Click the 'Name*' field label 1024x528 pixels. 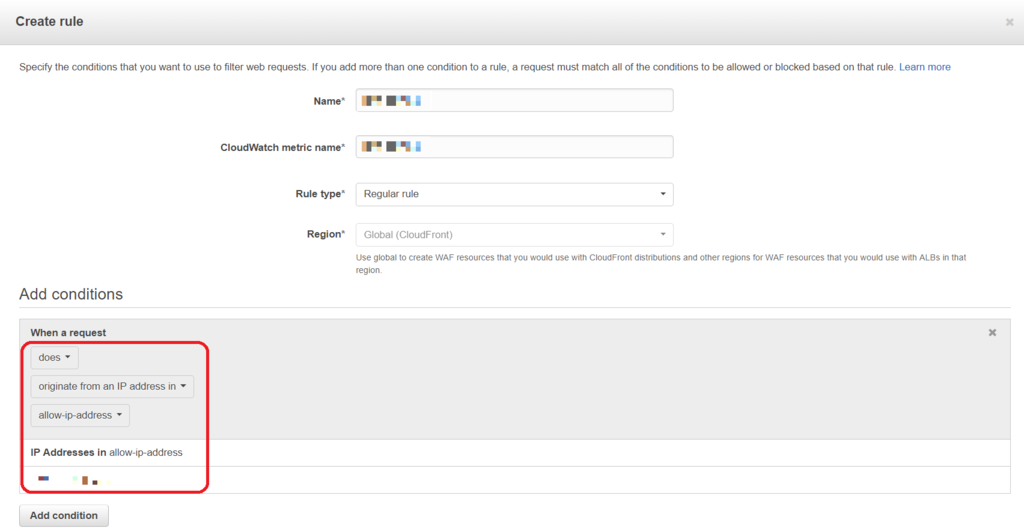tap(327, 101)
